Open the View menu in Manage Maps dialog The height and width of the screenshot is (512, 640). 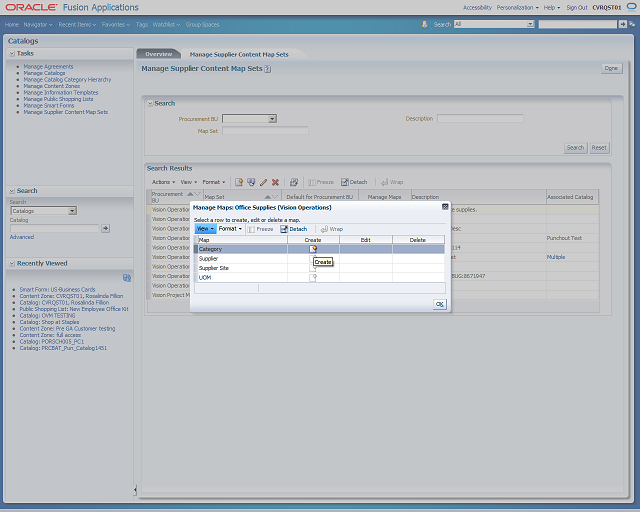point(205,229)
